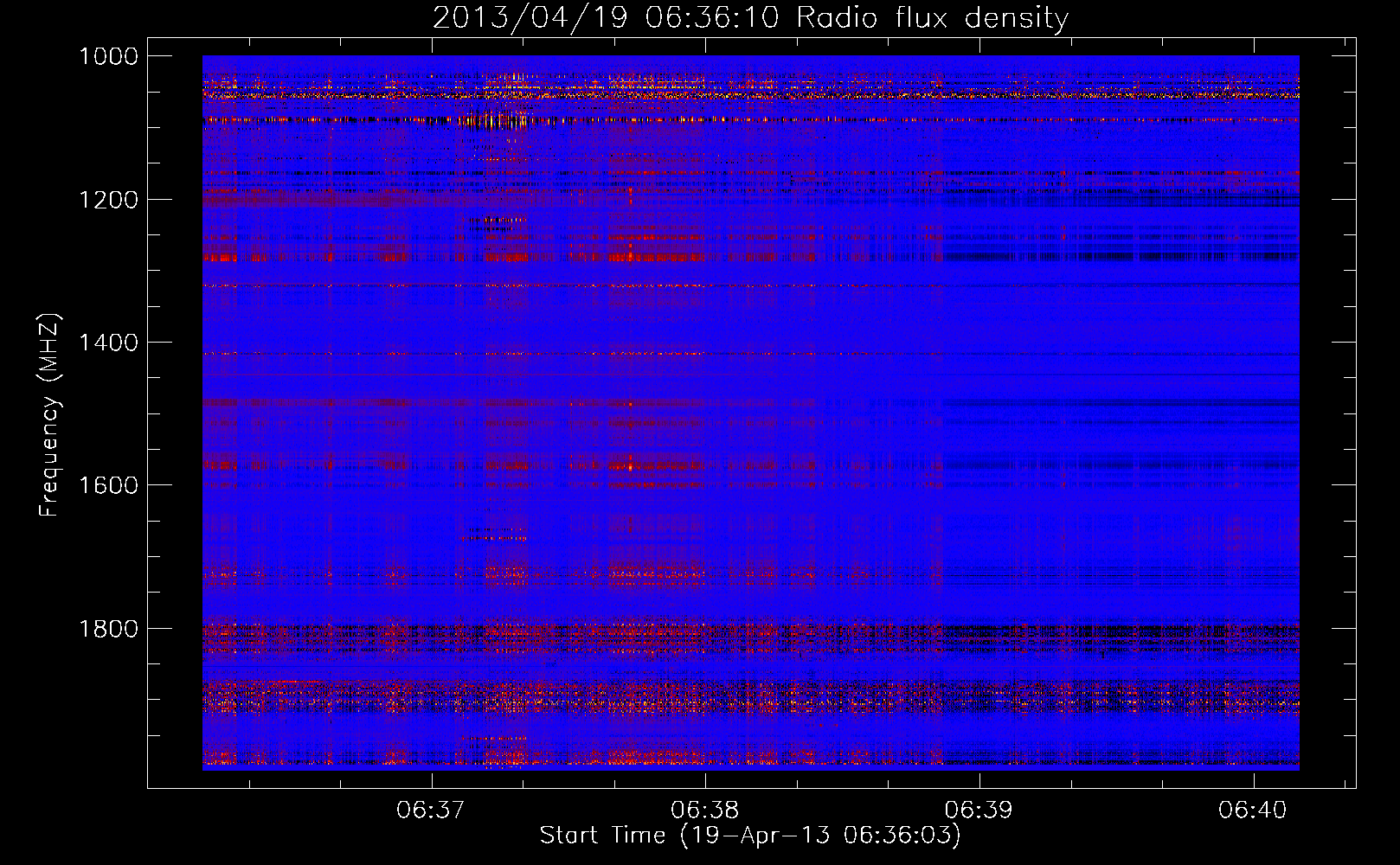1400x865 pixels.
Task: Click the 06:40 time axis label
Action: (x=1253, y=810)
